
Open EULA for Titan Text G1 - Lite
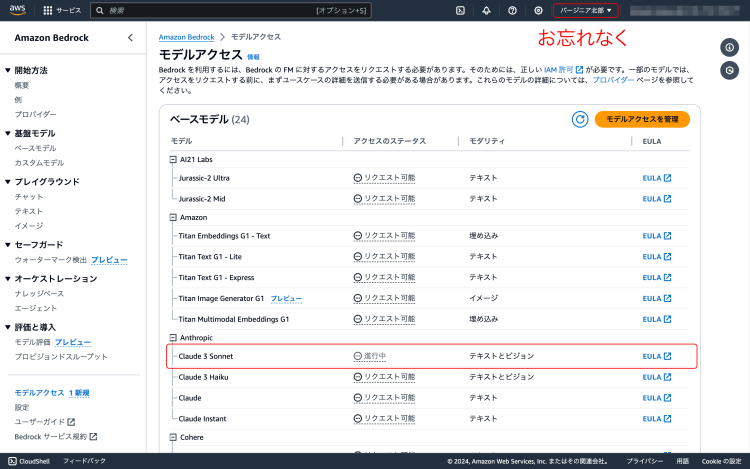tap(657, 257)
